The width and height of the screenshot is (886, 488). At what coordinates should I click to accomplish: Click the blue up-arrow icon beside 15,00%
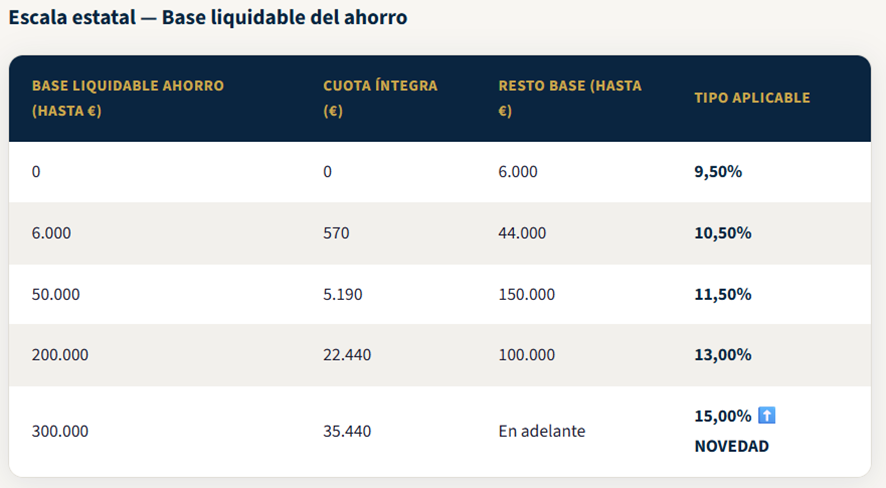[x=767, y=415]
